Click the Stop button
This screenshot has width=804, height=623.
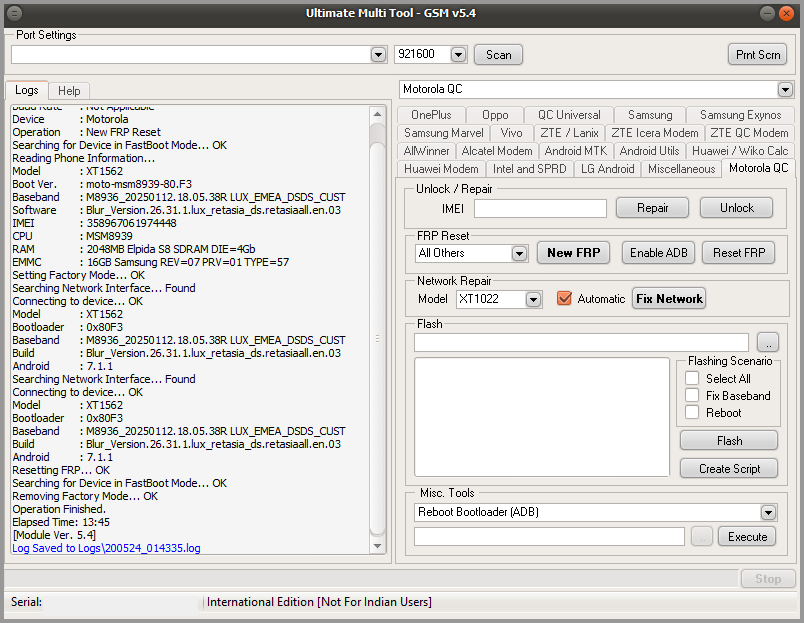768,579
